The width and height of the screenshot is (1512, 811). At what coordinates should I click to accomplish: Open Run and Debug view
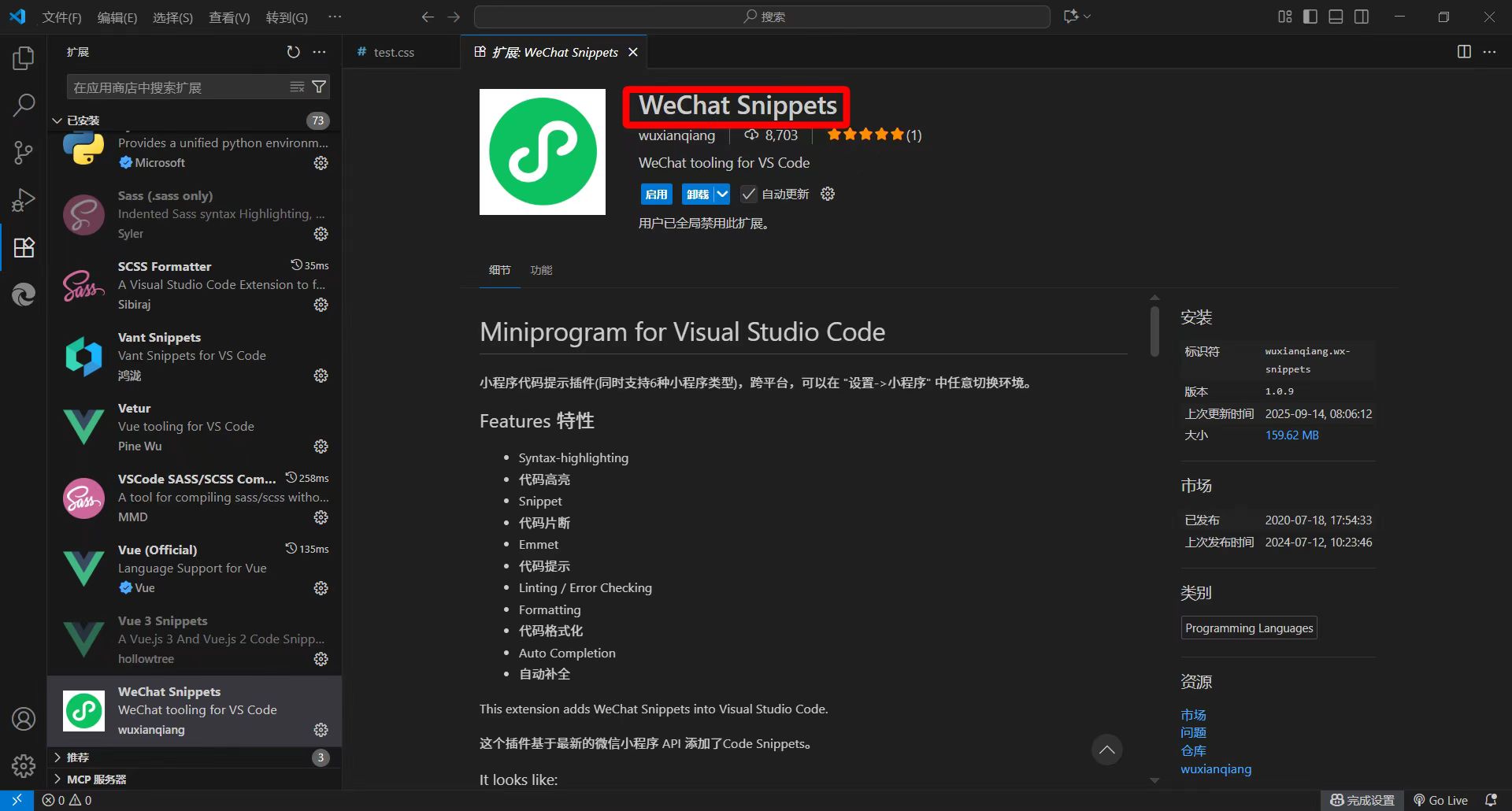24,200
